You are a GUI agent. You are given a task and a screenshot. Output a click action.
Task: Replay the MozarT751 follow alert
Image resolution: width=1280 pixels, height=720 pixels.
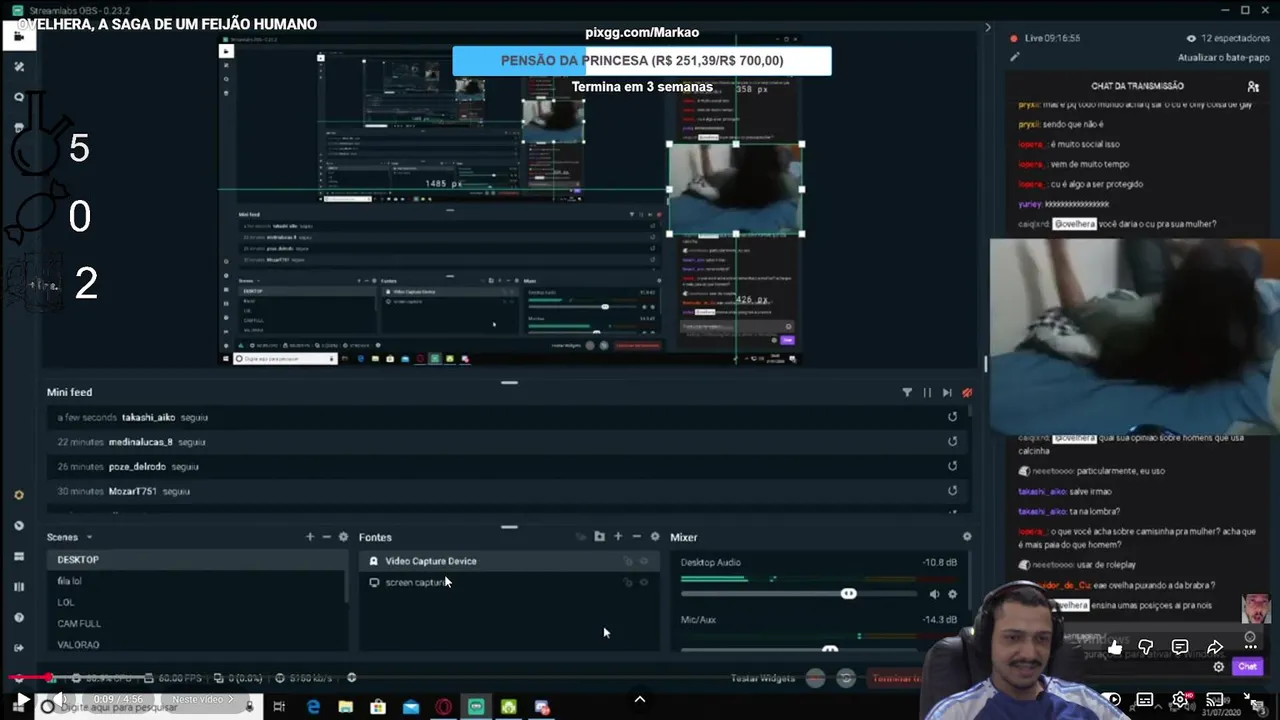[952, 491]
